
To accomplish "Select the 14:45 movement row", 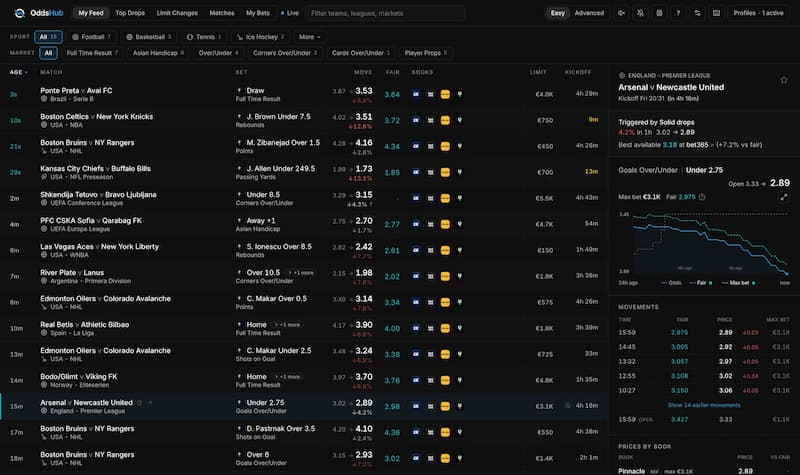I will [x=704, y=347].
